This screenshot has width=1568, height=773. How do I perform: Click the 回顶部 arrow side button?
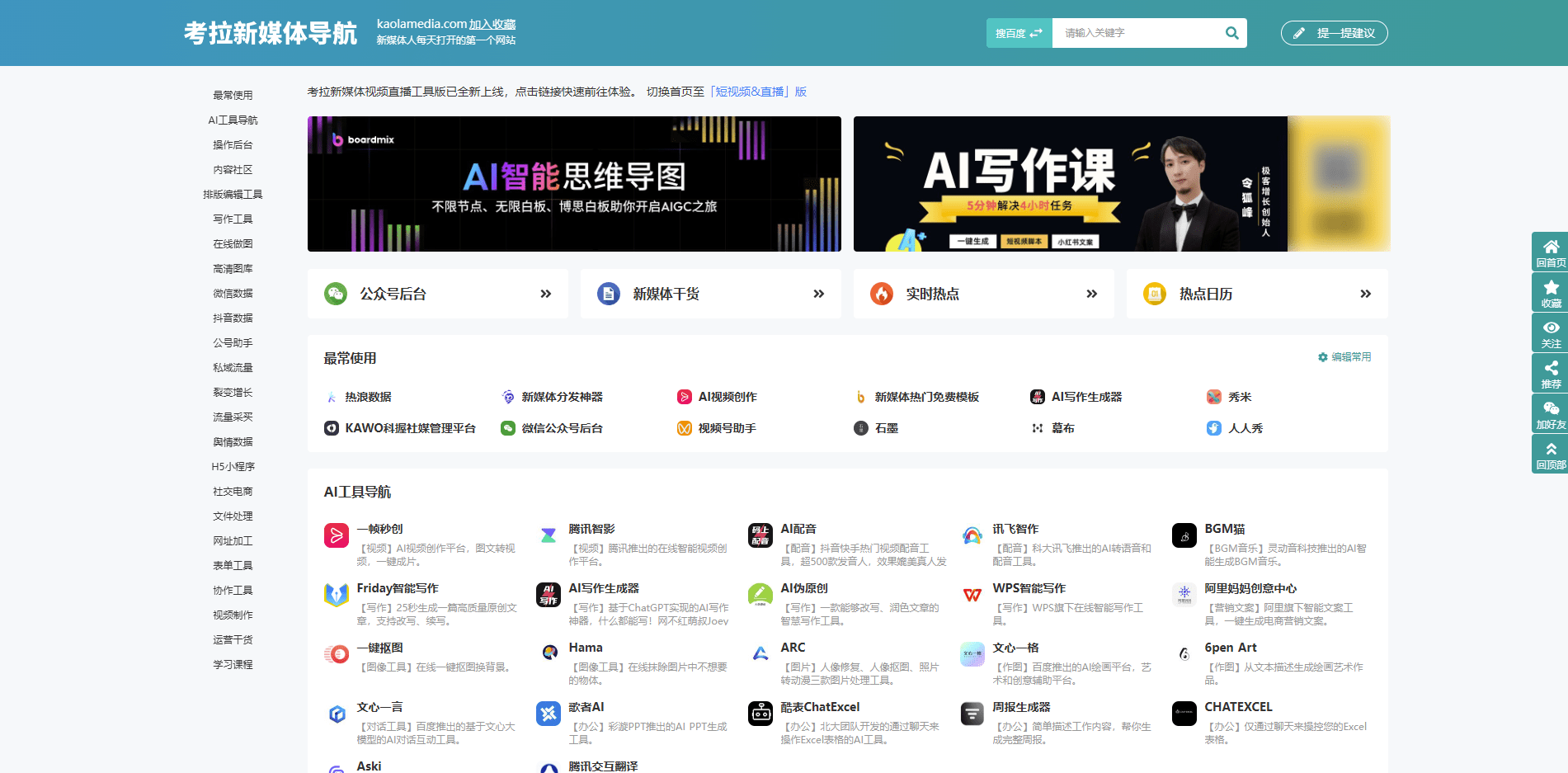coord(1551,454)
